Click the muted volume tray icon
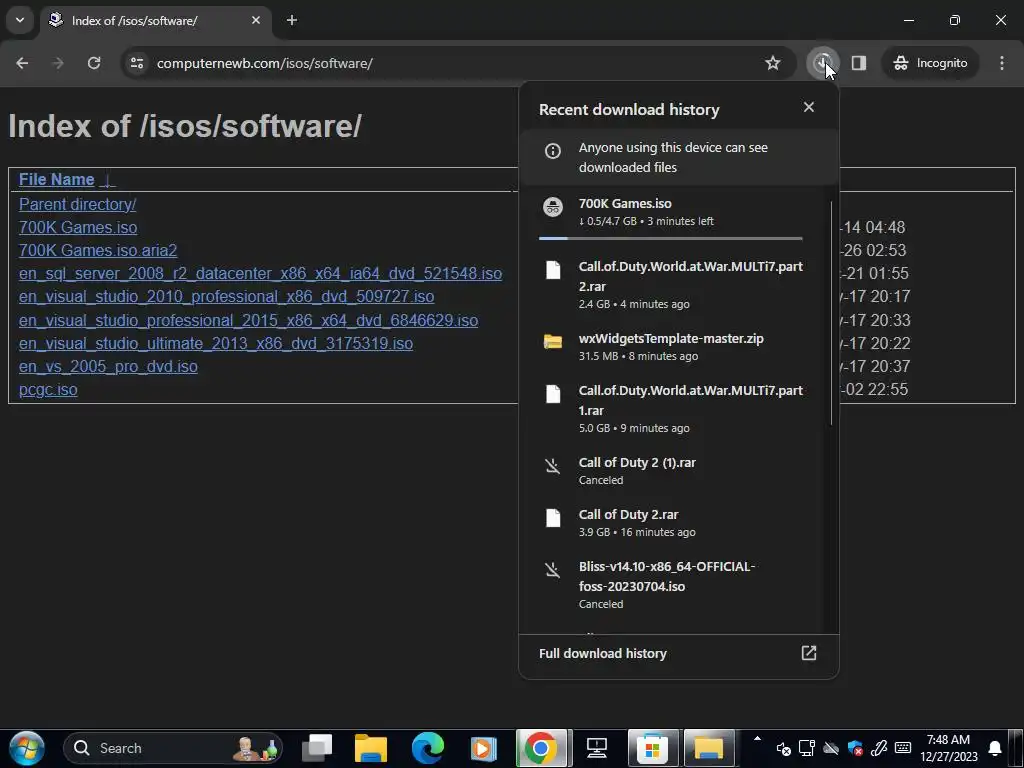This screenshot has height=768, width=1024. point(784,748)
